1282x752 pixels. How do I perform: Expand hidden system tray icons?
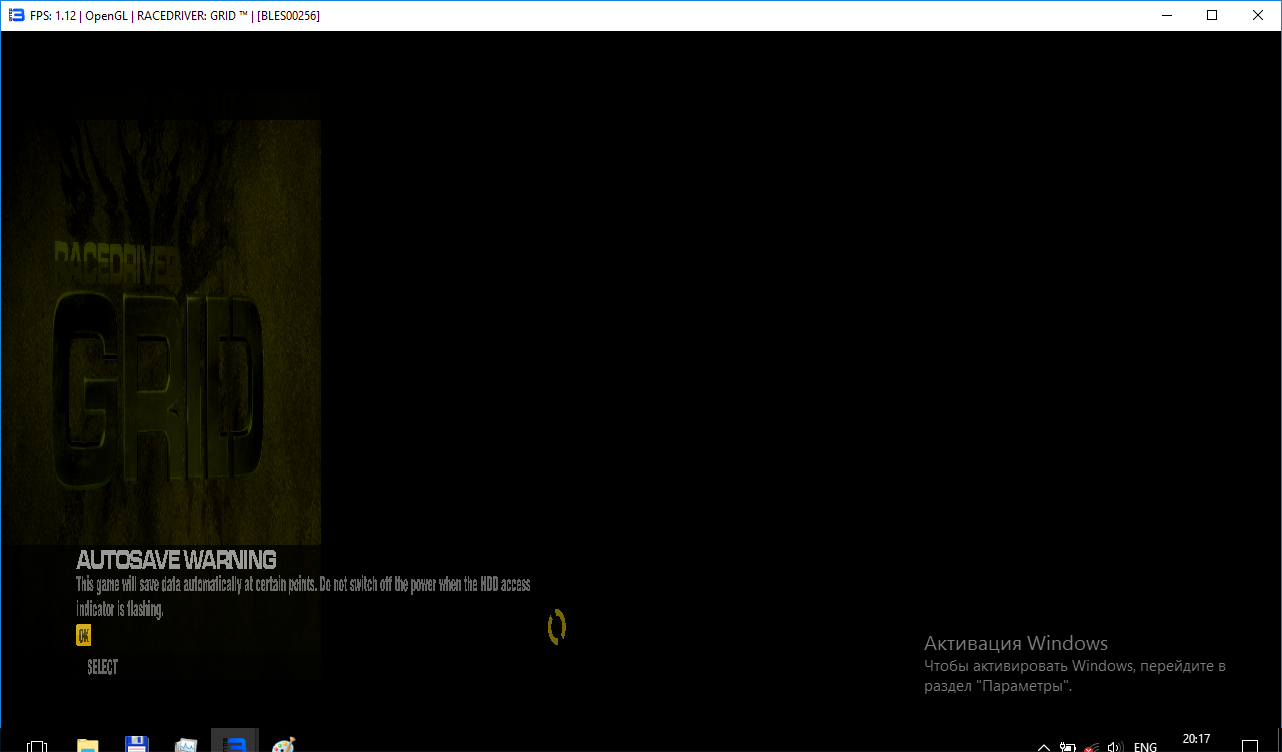click(x=1044, y=746)
